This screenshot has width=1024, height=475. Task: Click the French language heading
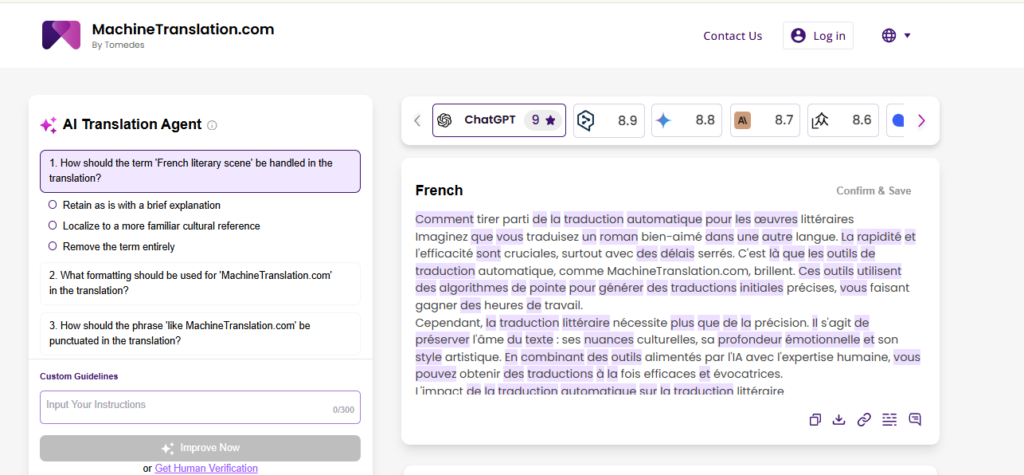click(439, 191)
